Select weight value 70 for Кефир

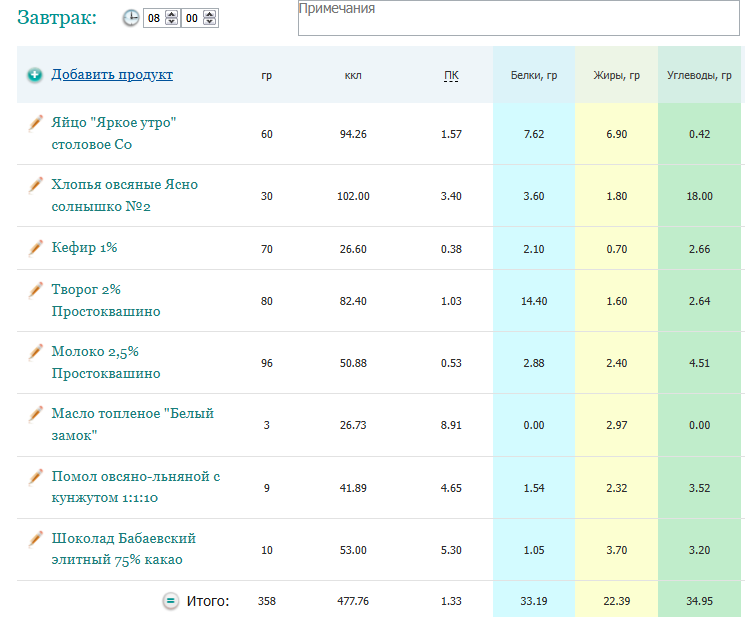[x=267, y=249]
